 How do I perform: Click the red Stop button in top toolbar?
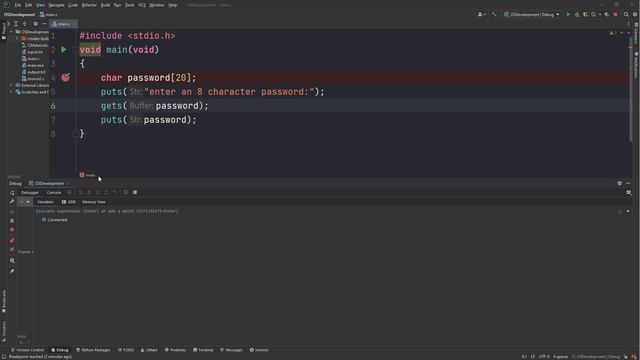coord(616,15)
